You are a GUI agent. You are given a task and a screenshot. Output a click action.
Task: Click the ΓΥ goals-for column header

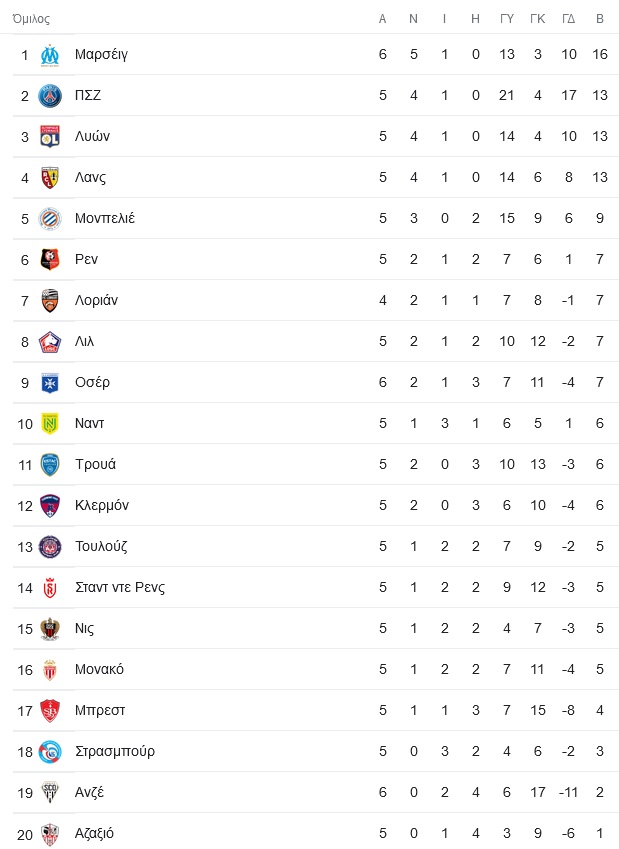point(507,19)
